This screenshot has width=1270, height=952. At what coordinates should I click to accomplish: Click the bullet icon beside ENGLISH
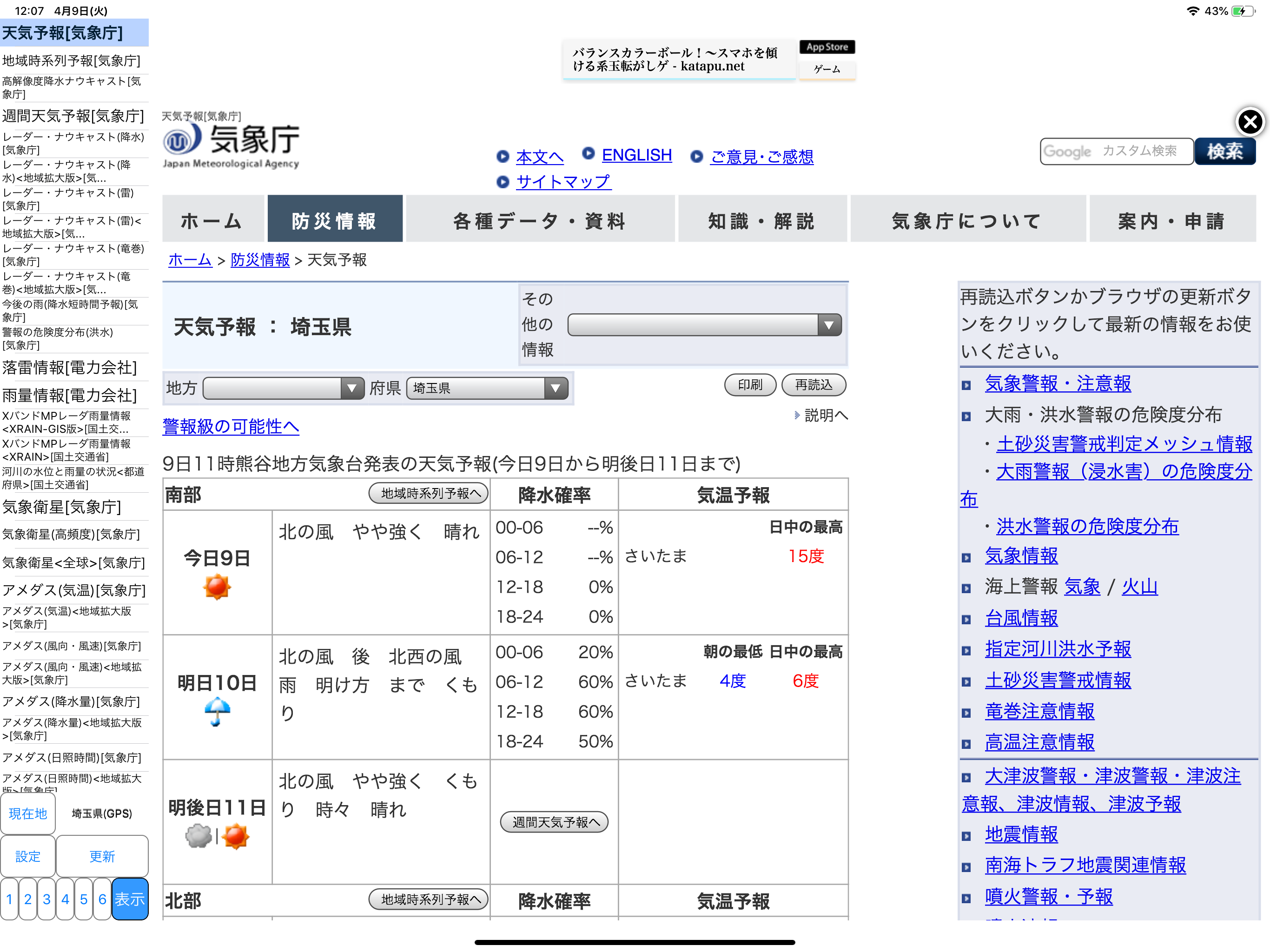588,153
